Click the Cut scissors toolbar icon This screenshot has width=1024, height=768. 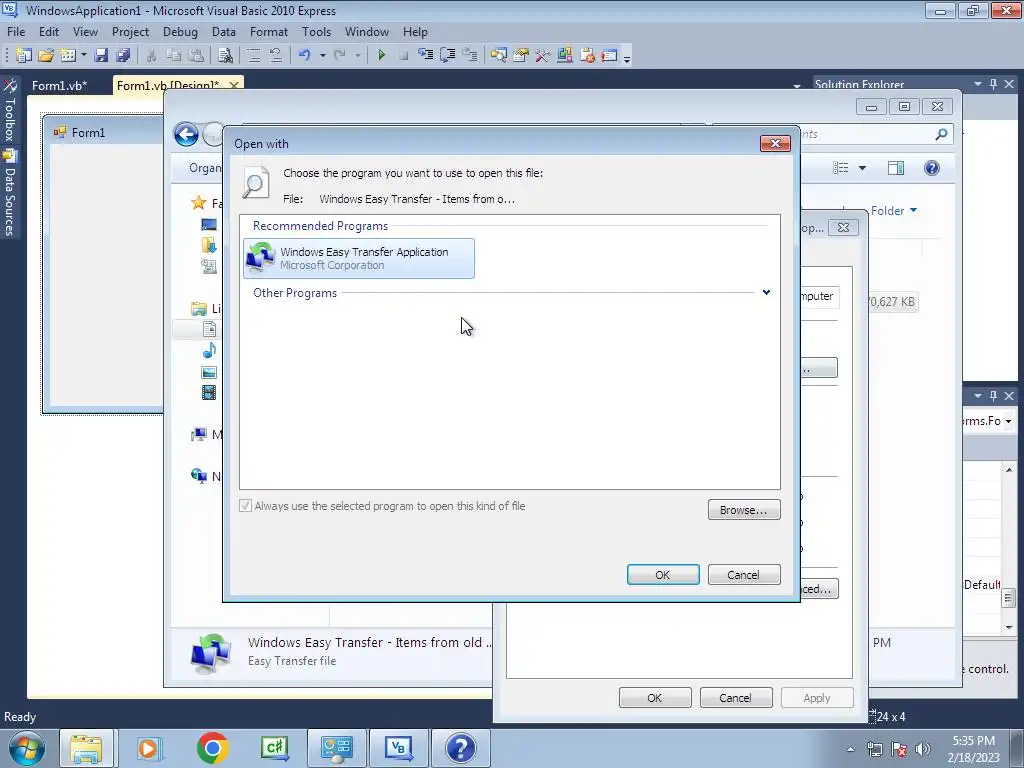tap(152, 56)
